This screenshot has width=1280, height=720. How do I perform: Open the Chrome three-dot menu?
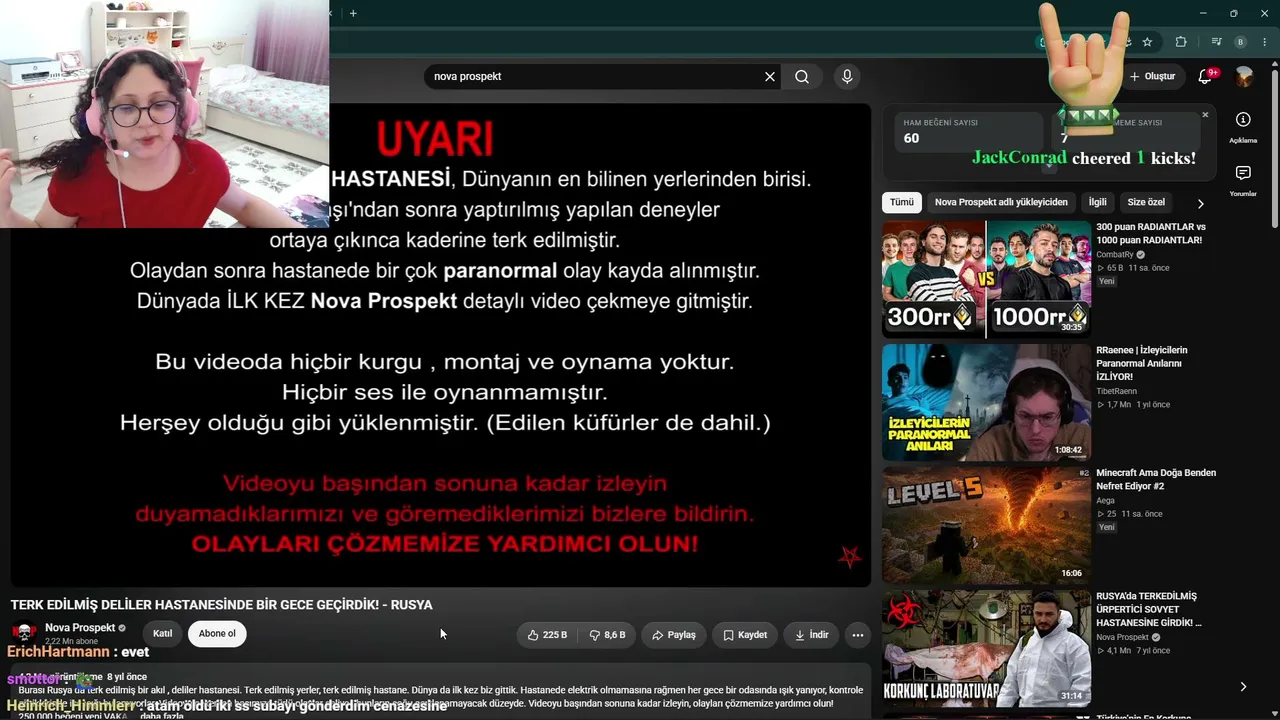pyautogui.click(x=1263, y=42)
